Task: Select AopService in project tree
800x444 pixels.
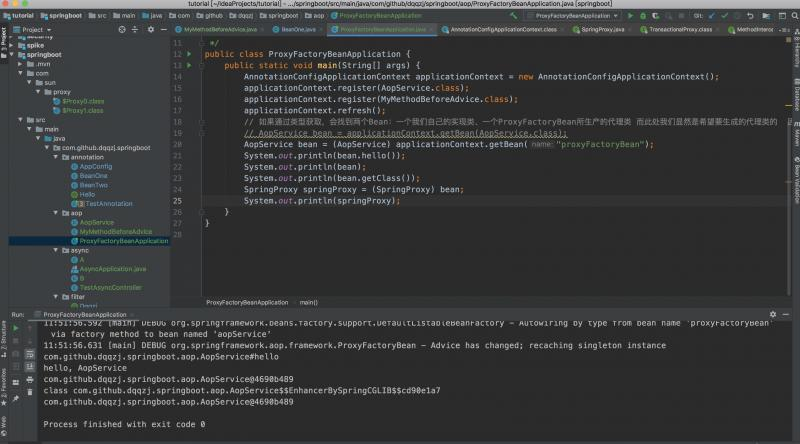Action: click(x=92, y=223)
